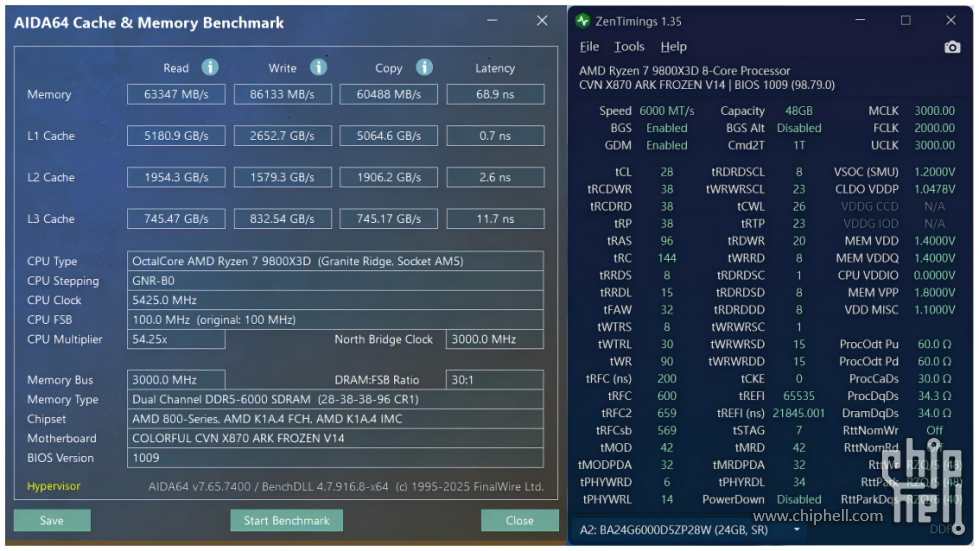
Task: Click the VDD MISC value 1.1000V
Action: tap(934, 310)
